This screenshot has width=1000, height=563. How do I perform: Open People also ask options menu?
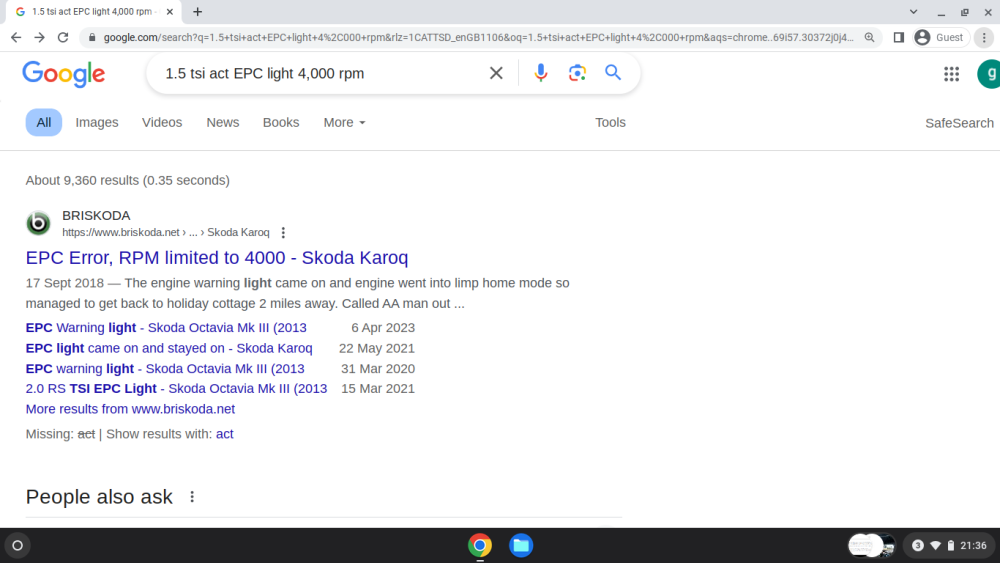192,497
